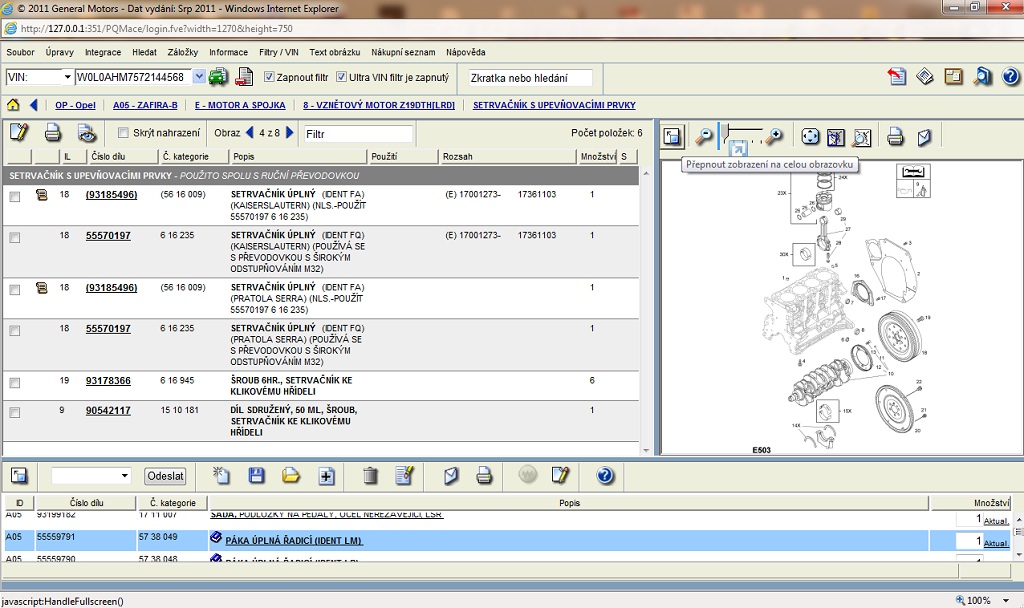Enable the 'Skrýt nahrazení' checkbox
This screenshot has width=1024, height=608.
[123, 133]
